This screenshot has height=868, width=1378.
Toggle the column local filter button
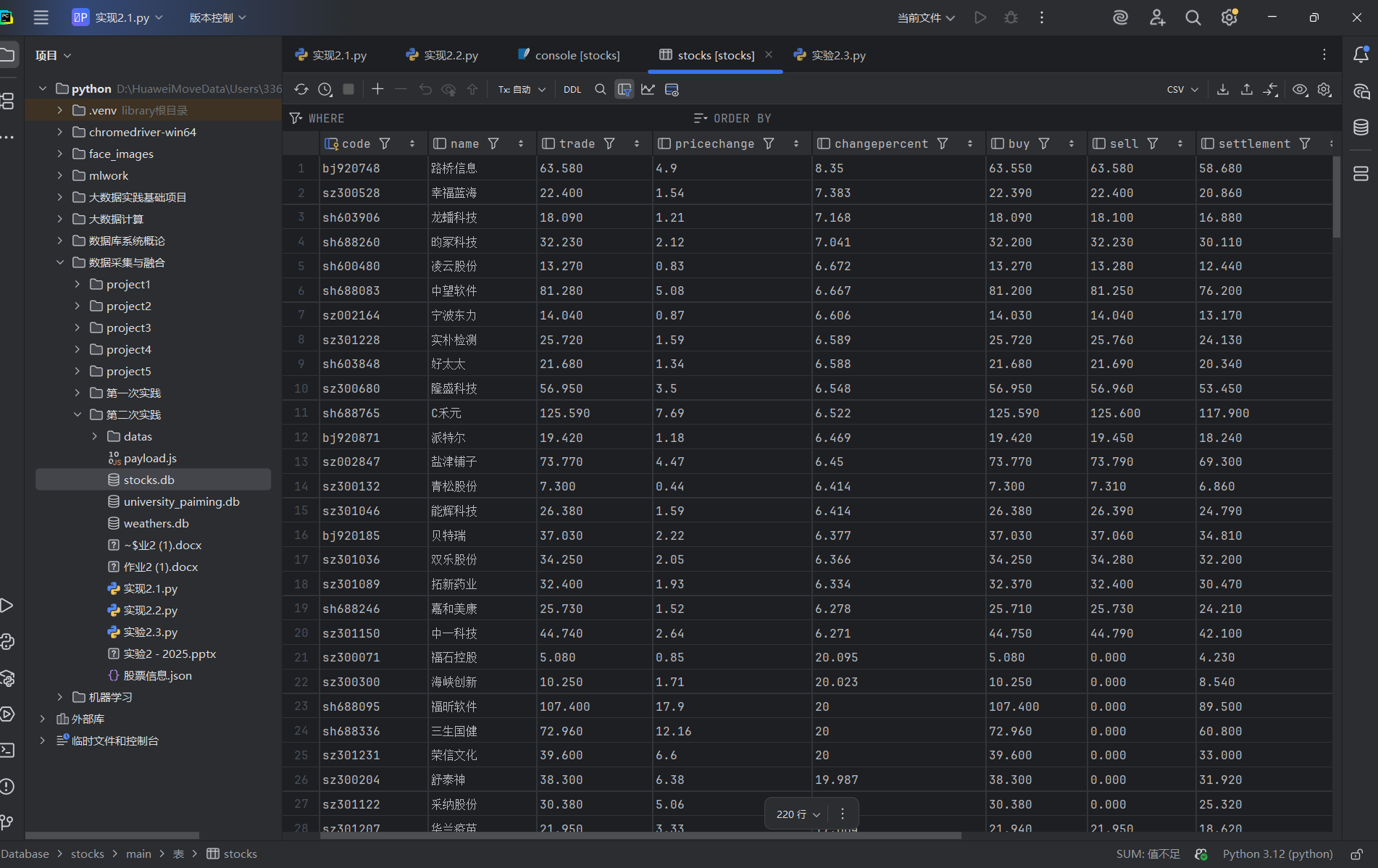pos(625,89)
